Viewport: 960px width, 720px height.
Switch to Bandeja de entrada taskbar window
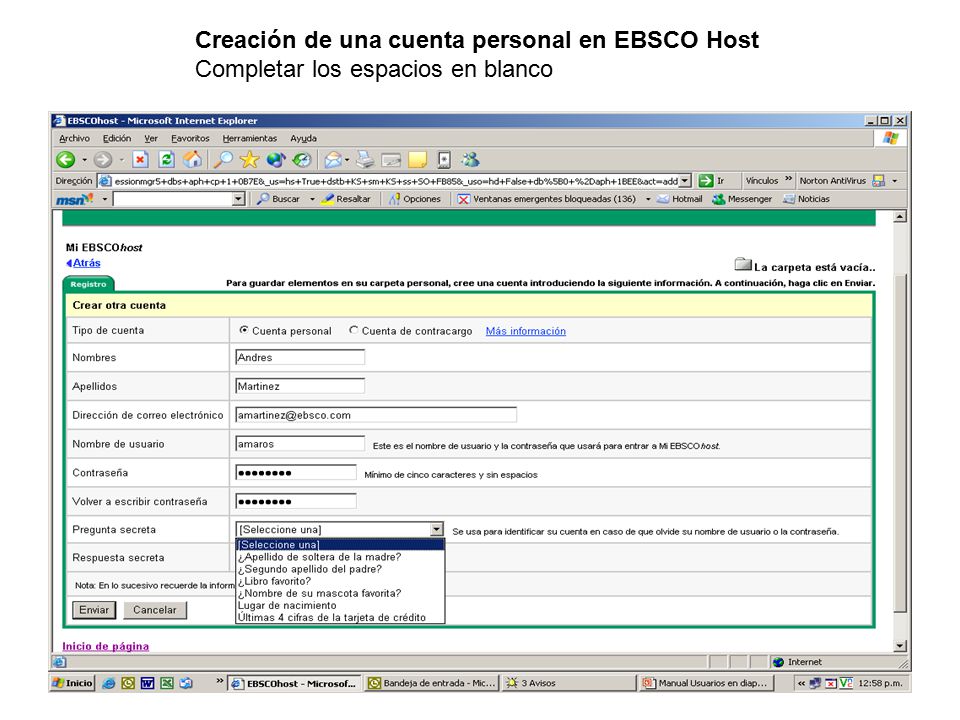(432, 683)
